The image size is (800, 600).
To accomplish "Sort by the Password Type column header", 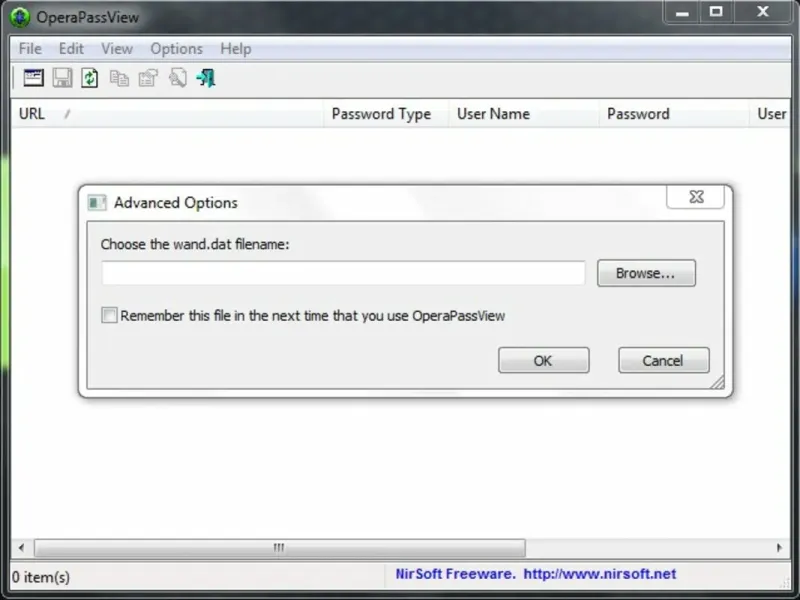I will 386,114.
